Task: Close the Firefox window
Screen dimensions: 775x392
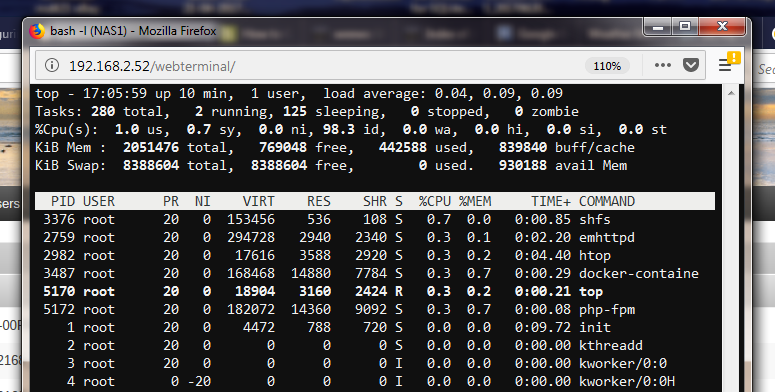Action: point(722,27)
